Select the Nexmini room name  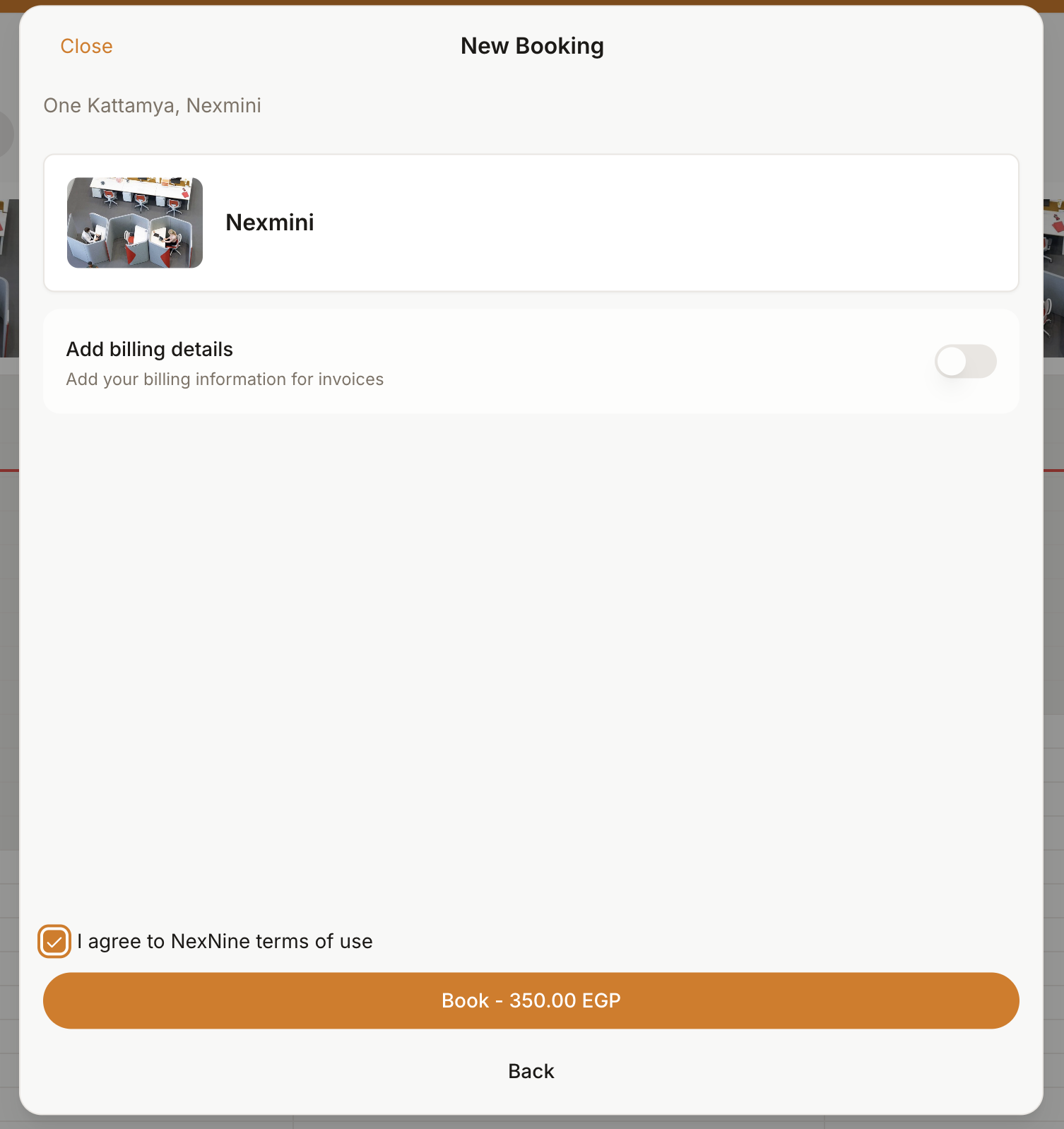[x=270, y=223]
